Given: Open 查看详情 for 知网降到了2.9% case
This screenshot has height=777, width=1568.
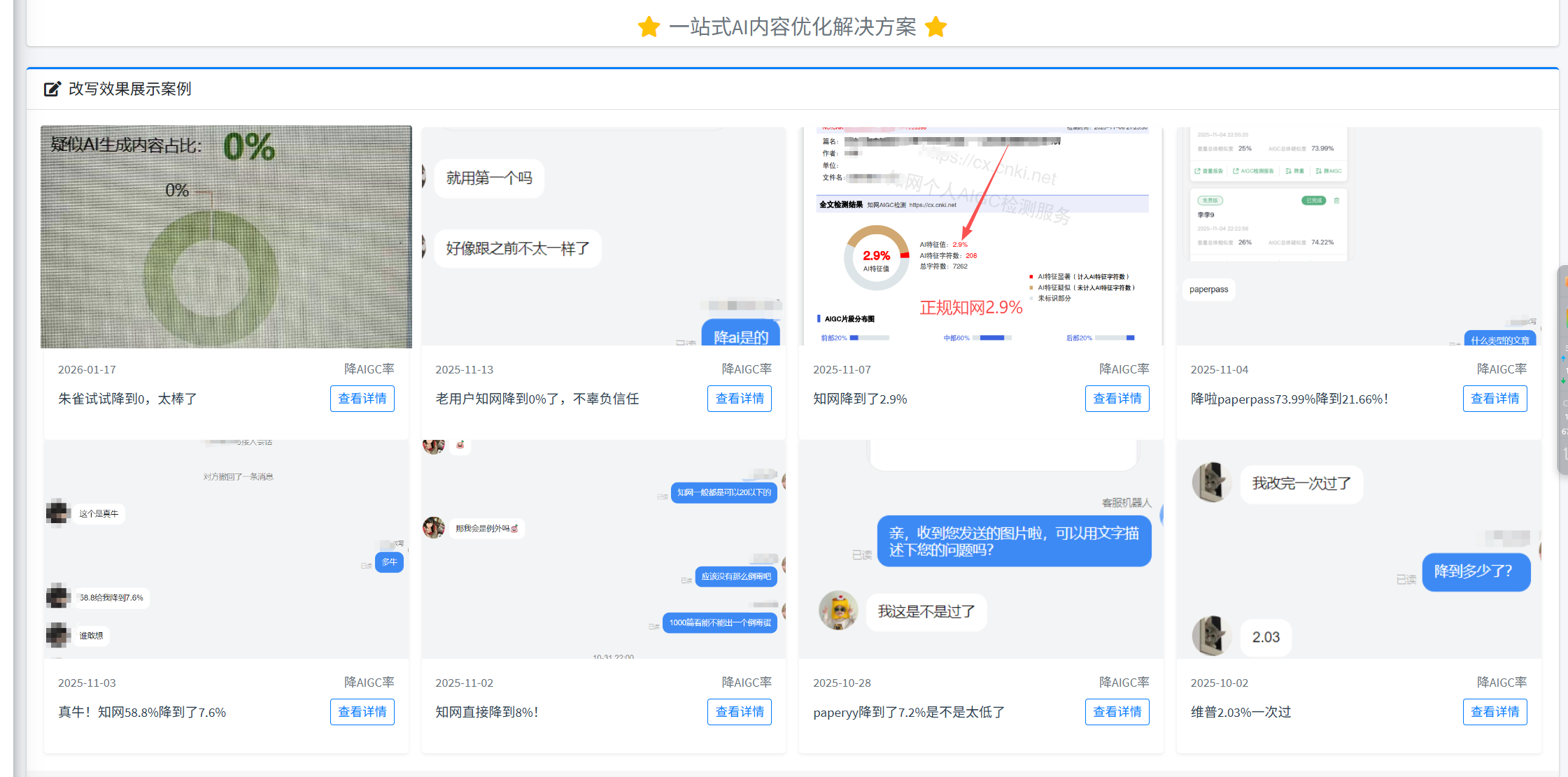Looking at the screenshot, I should click(1117, 398).
